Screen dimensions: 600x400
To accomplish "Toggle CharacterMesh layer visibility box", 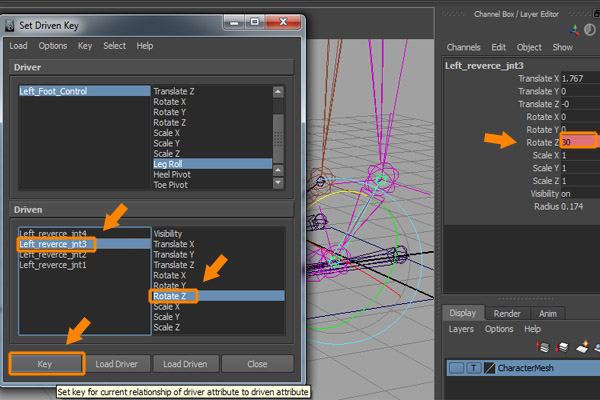I will 456,368.
